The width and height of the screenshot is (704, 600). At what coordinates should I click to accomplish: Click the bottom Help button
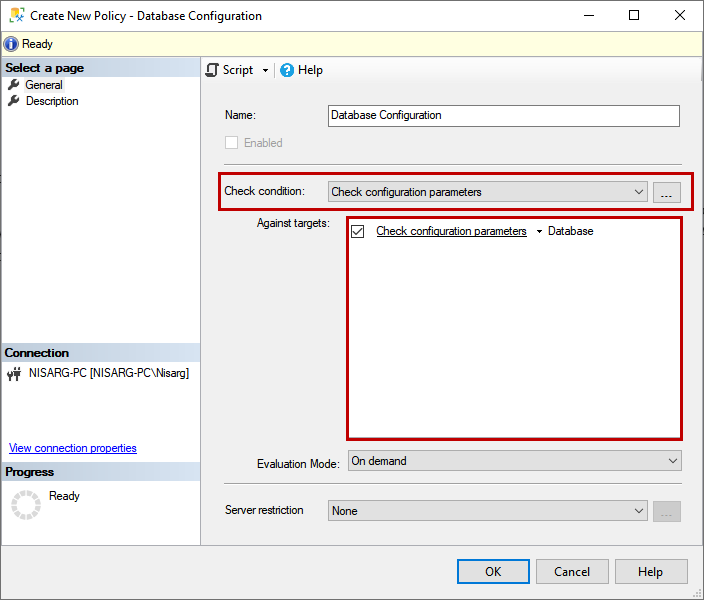coord(651,571)
